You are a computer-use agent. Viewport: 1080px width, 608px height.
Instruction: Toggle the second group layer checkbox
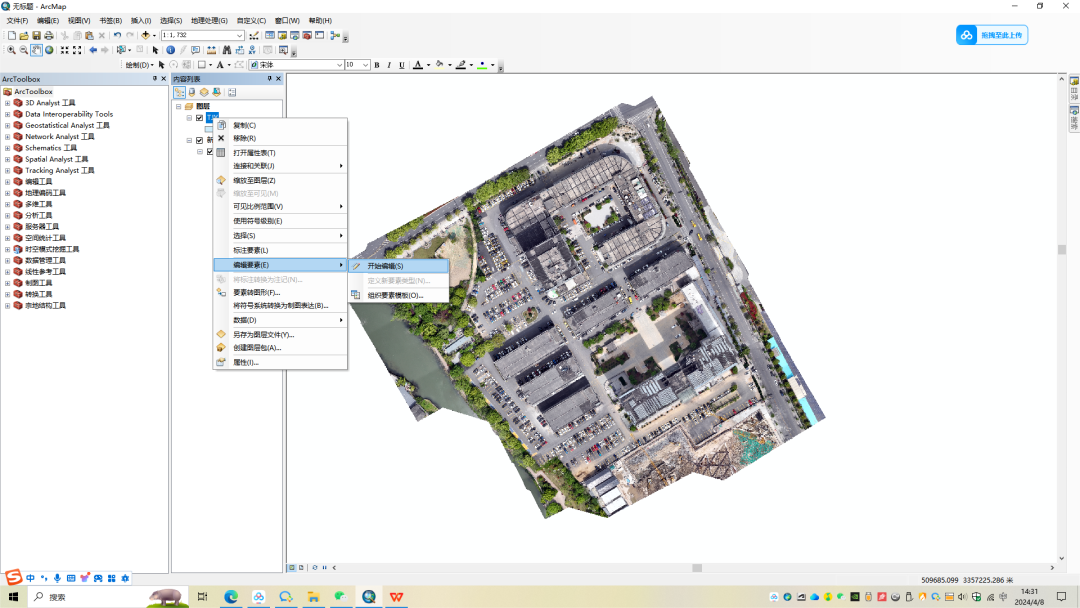(200, 140)
